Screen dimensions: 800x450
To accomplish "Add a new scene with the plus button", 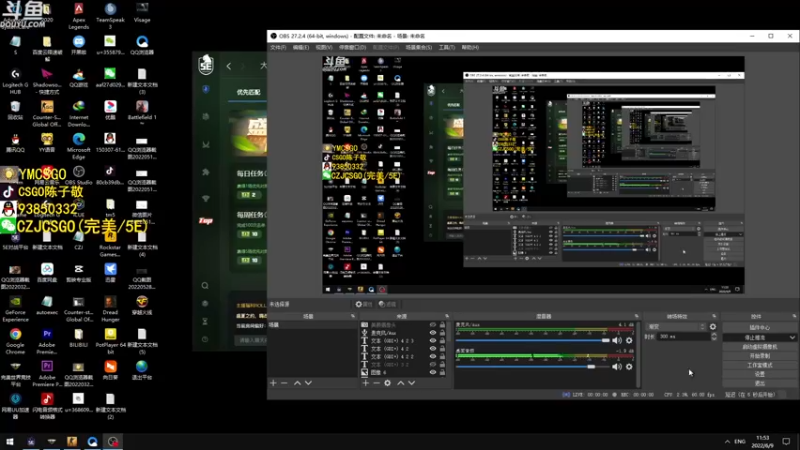I will coord(273,383).
